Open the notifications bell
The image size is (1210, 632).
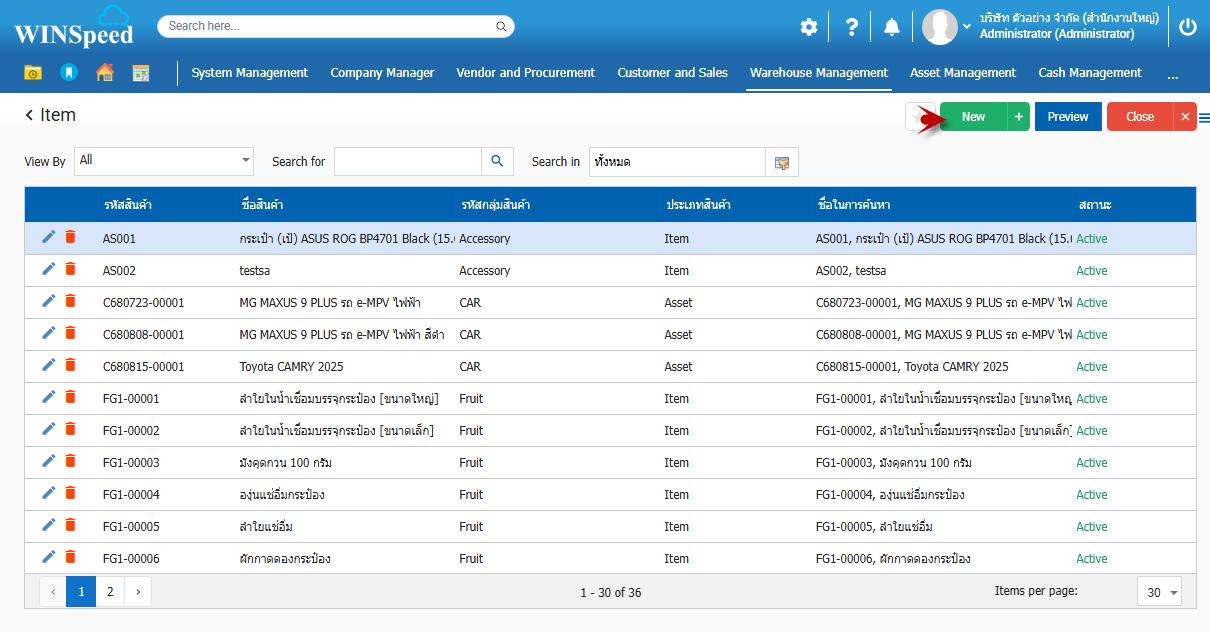pyautogui.click(x=891, y=27)
